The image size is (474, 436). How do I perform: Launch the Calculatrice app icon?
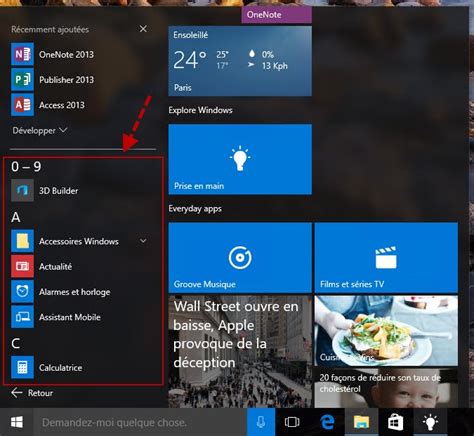pos(22,367)
